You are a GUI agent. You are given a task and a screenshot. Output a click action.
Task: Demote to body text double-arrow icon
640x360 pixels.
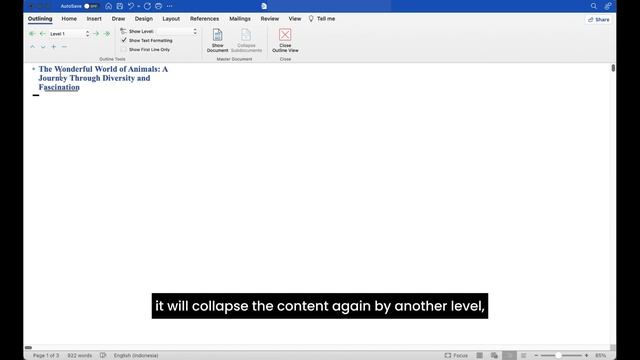coord(107,34)
